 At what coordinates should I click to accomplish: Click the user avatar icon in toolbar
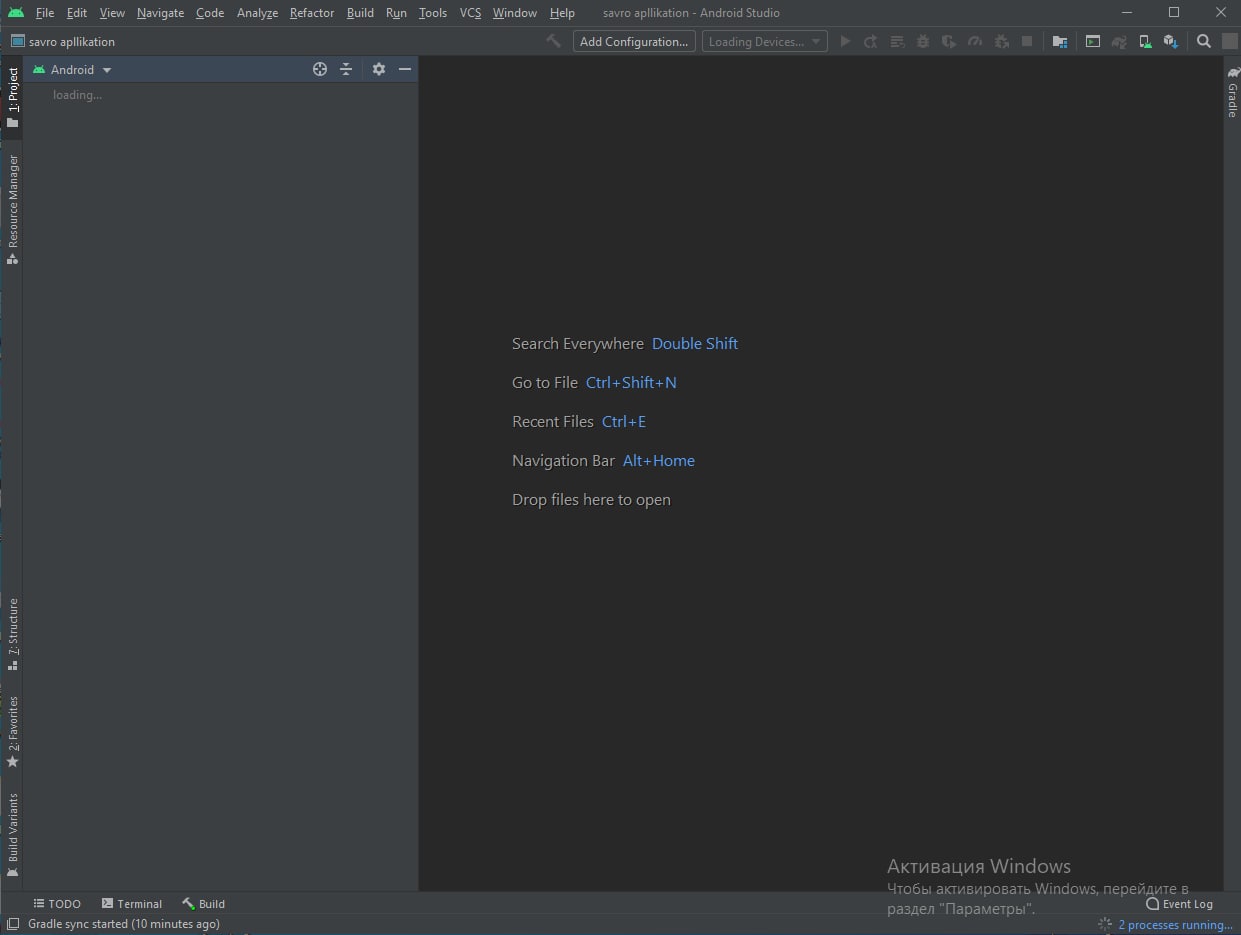tap(1230, 42)
